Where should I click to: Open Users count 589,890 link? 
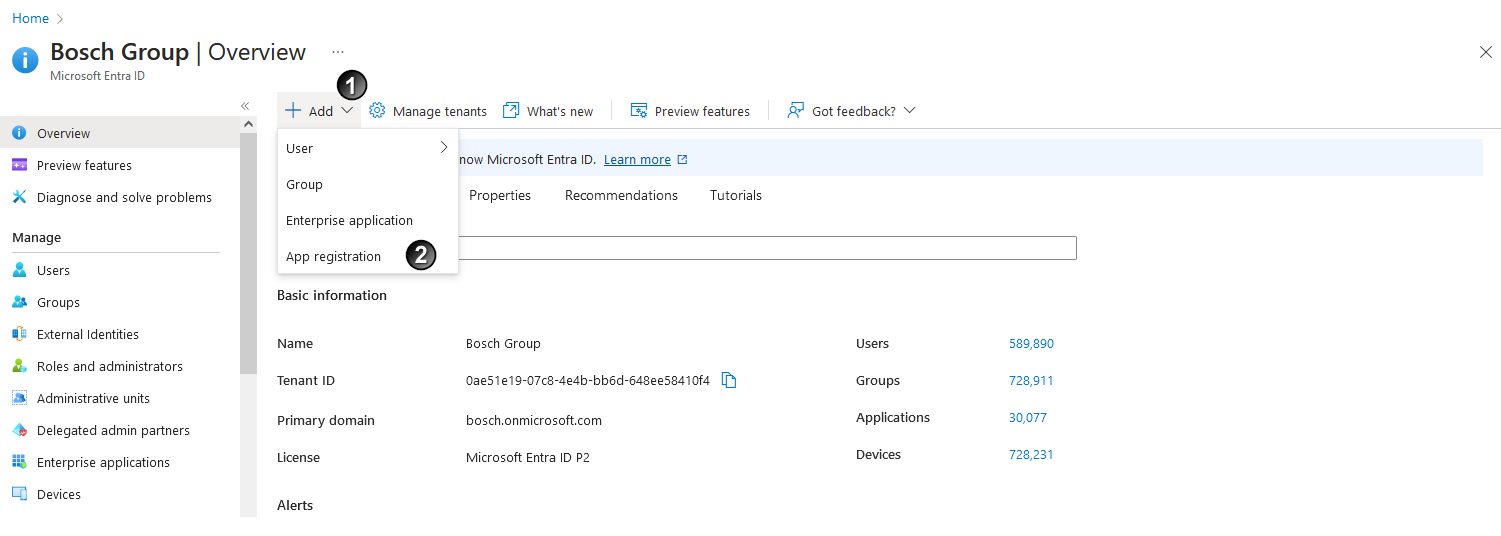(1031, 343)
